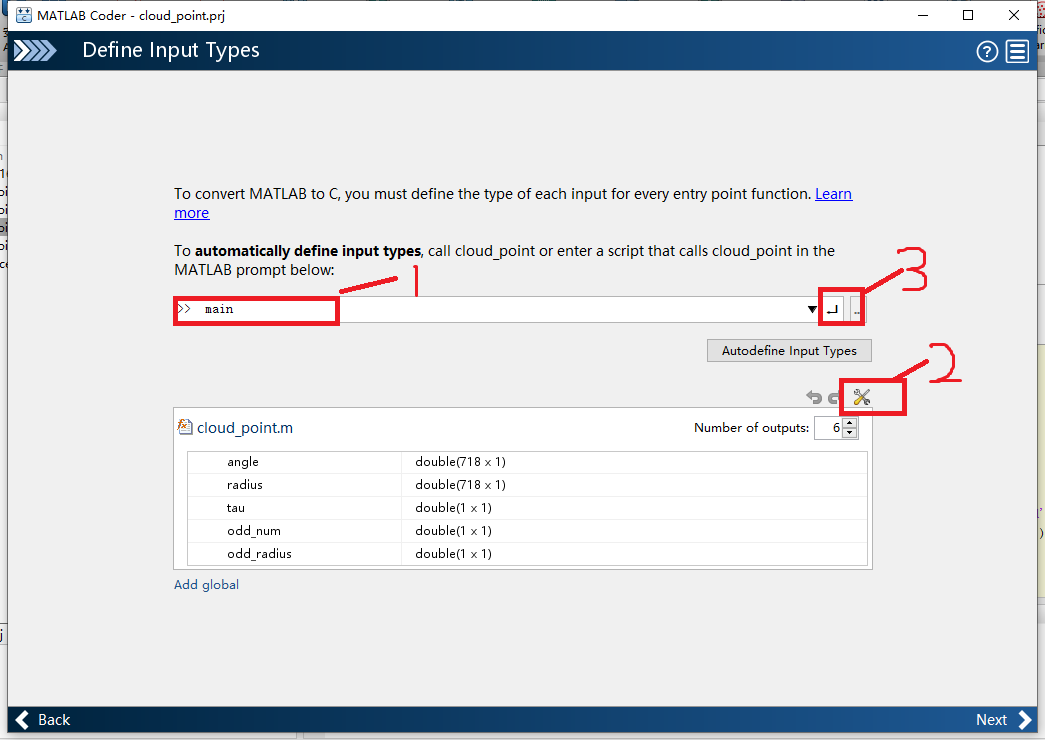The width and height of the screenshot is (1045, 740).
Task: Open the help question mark icon
Action: [x=987, y=51]
